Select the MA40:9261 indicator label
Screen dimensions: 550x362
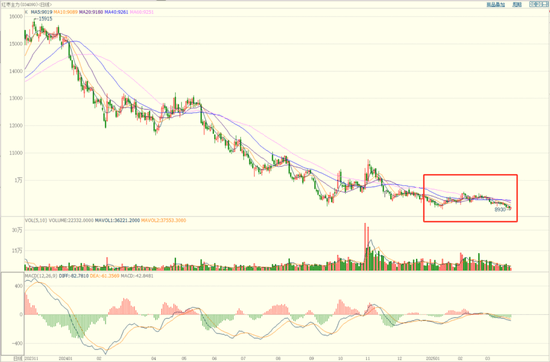(116, 12)
